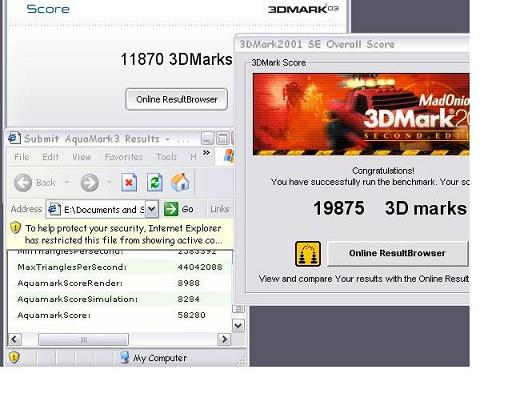Image resolution: width=512 pixels, height=410 pixels.
Task: Click the MaxTrianglesPerSecond label
Action: pyautogui.click(x=72, y=267)
